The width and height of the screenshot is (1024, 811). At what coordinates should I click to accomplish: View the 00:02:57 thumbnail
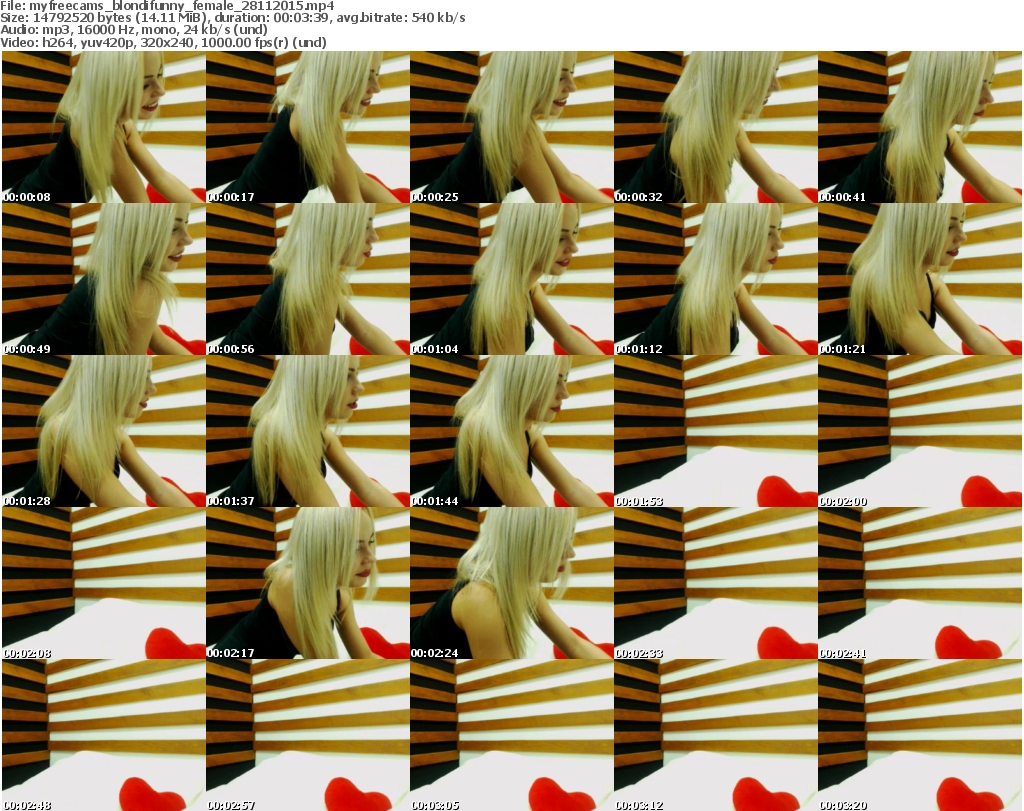[x=308, y=735]
